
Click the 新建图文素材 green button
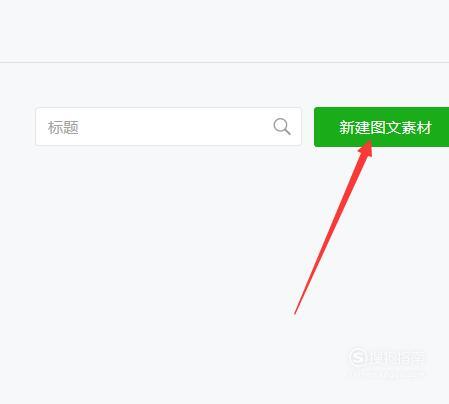pyautogui.click(x=382, y=127)
